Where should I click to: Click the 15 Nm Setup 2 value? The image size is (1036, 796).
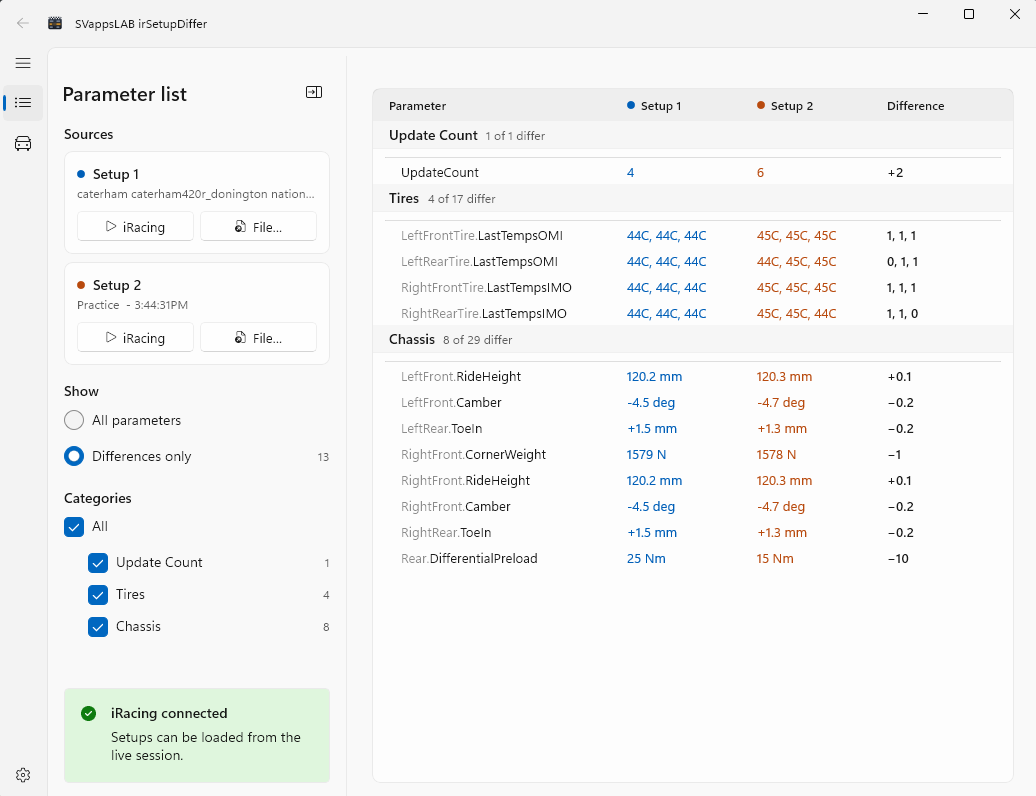click(775, 558)
